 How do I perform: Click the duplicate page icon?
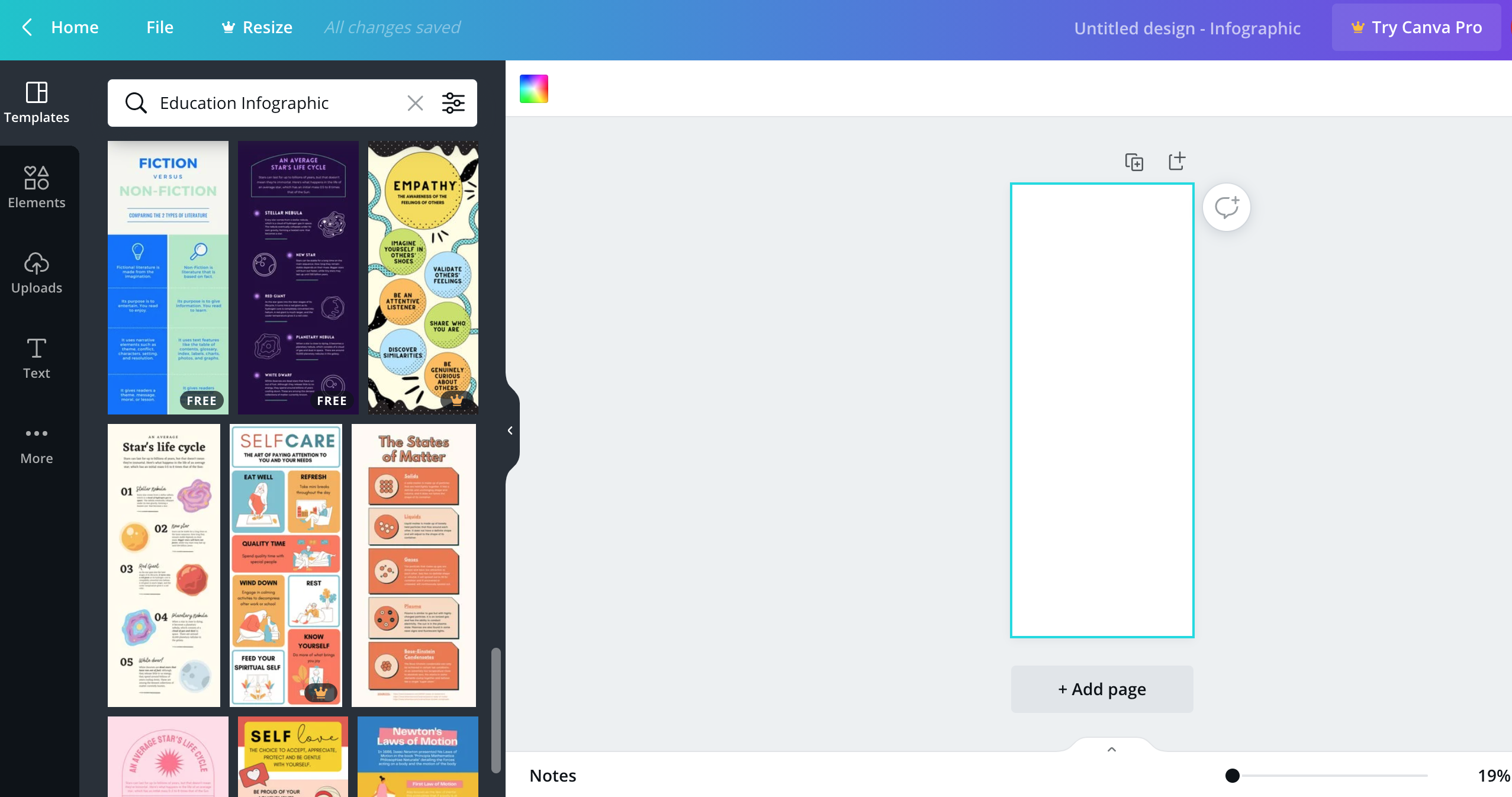1134,162
